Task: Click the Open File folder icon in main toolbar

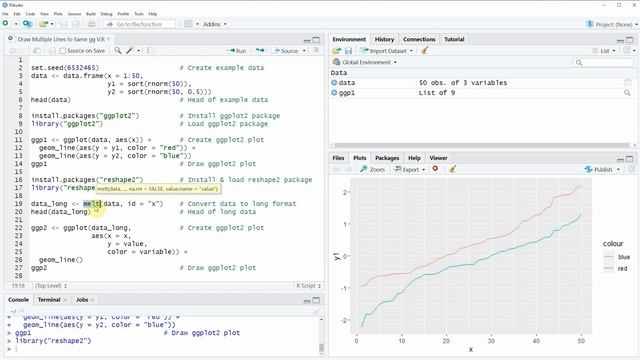Action: (44, 24)
